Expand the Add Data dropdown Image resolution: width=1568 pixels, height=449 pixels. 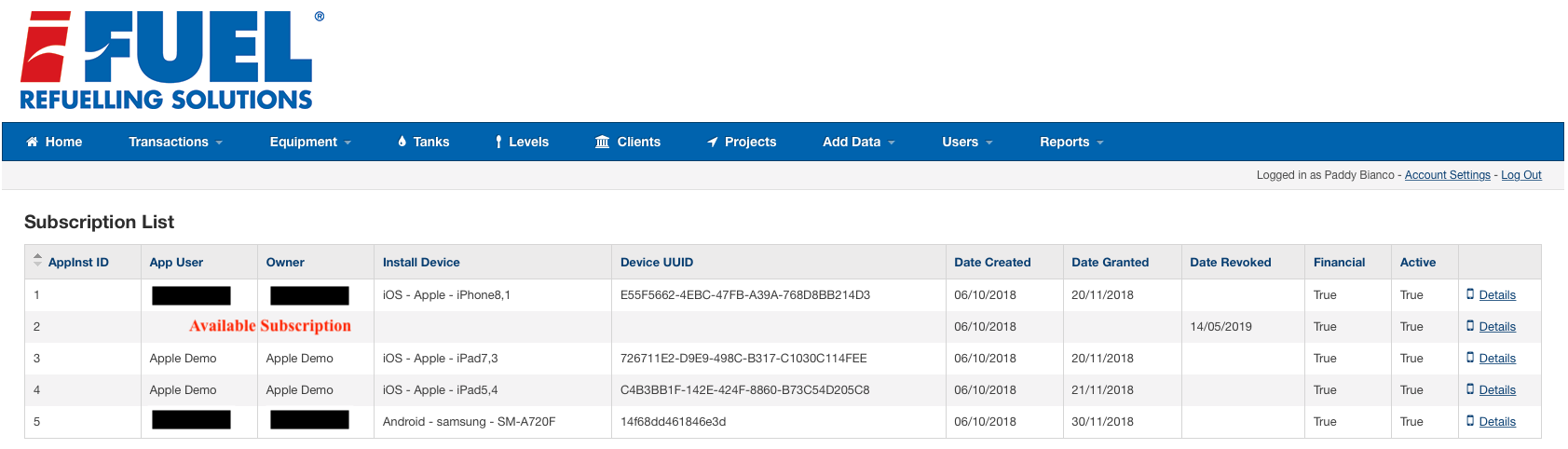pos(858,142)
